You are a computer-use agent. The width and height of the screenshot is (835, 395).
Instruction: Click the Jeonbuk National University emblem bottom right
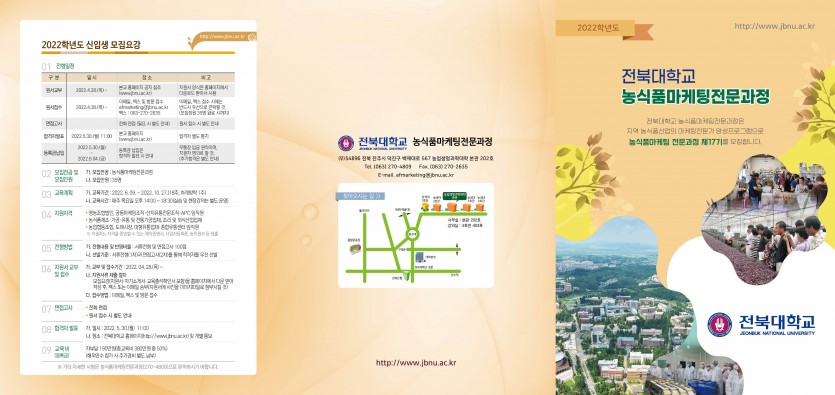(719, 324)
